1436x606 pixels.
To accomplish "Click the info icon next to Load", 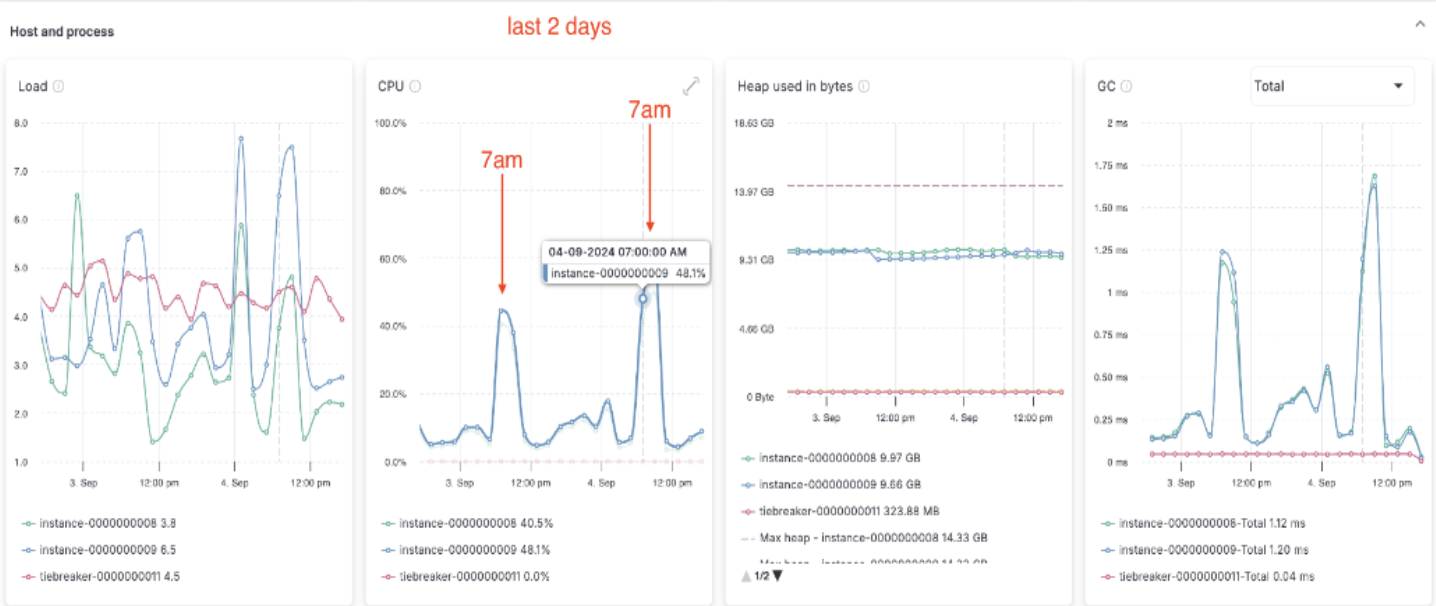I will [x=59, y=87].
